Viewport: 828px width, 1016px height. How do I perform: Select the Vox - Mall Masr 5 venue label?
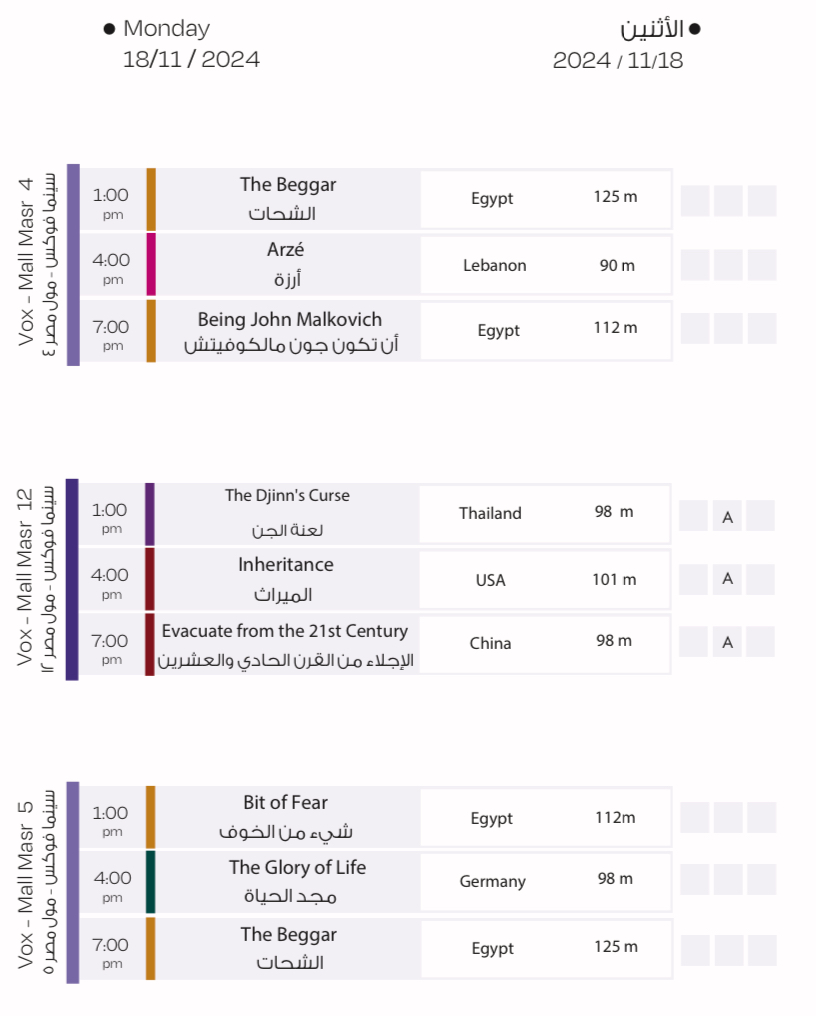pyautogui.click(x=38, y=882)
